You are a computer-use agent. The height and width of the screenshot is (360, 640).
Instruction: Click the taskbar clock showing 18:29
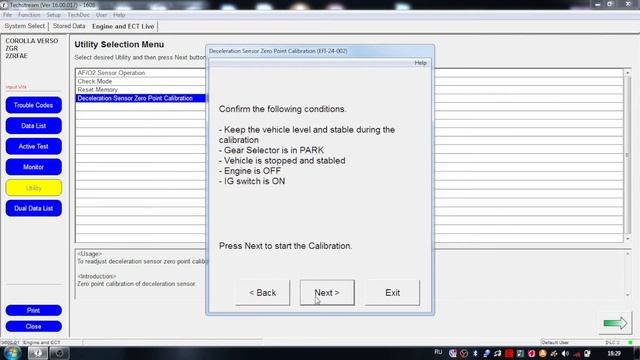point(614,353)
